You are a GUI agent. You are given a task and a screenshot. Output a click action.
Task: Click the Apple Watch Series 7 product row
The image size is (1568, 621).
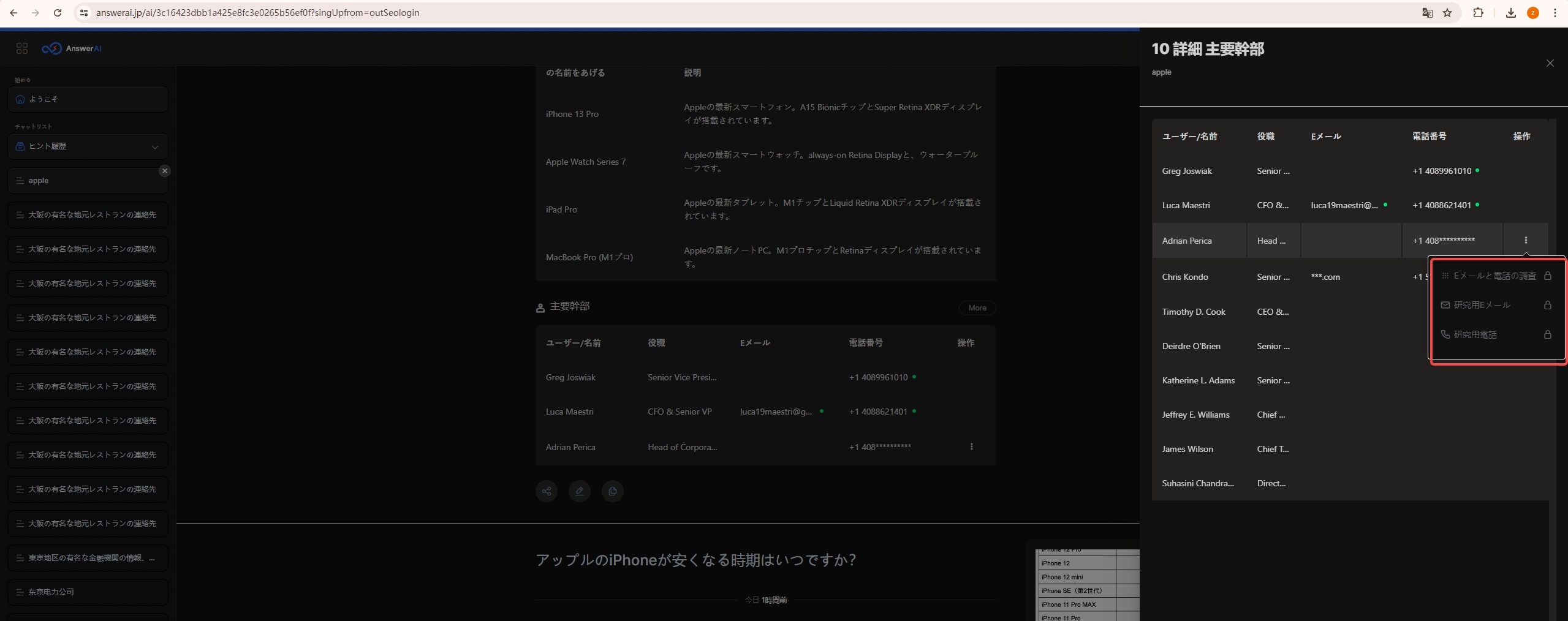pos(765,162)
